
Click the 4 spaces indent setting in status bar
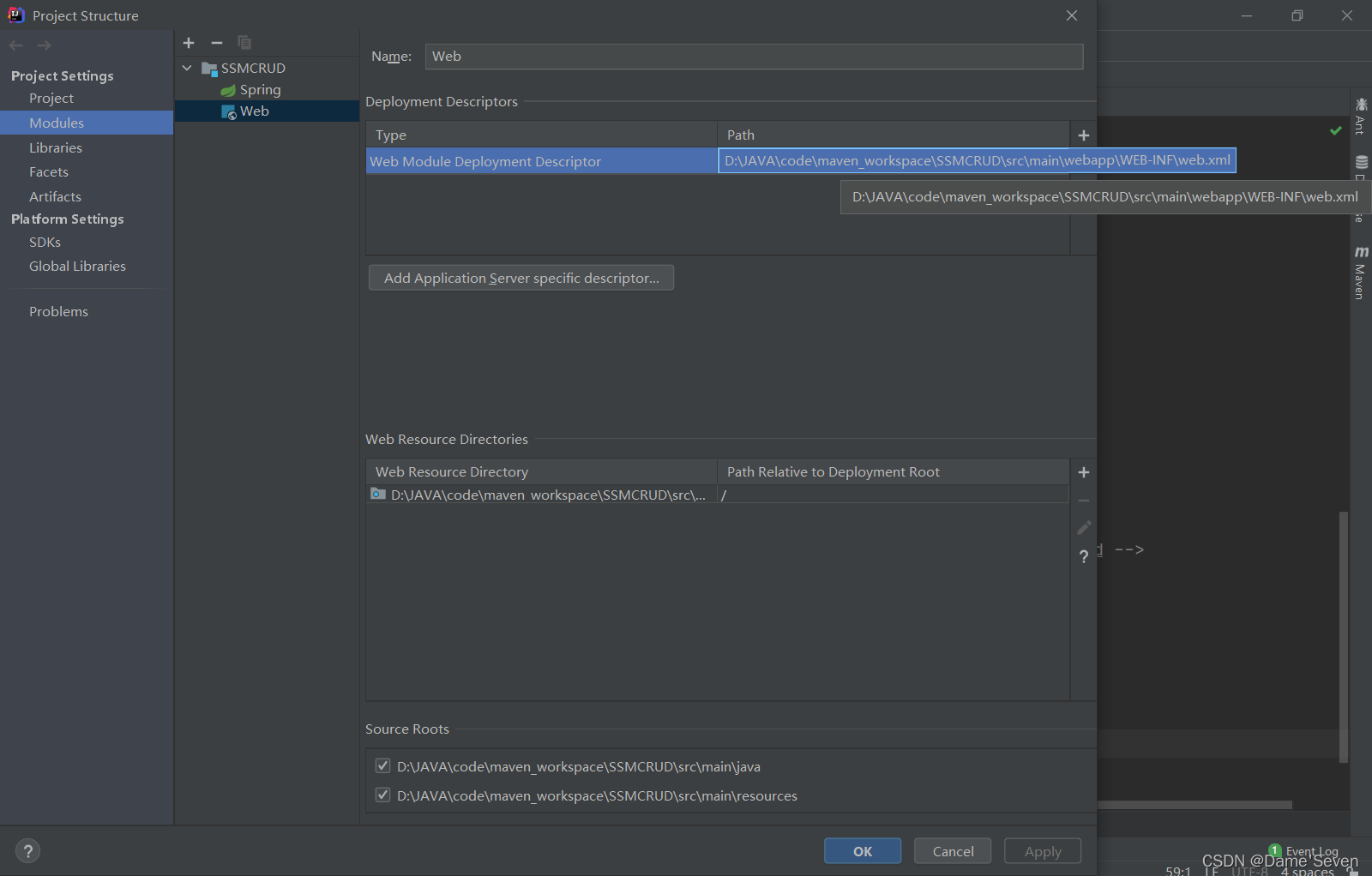click(1307, 872)
